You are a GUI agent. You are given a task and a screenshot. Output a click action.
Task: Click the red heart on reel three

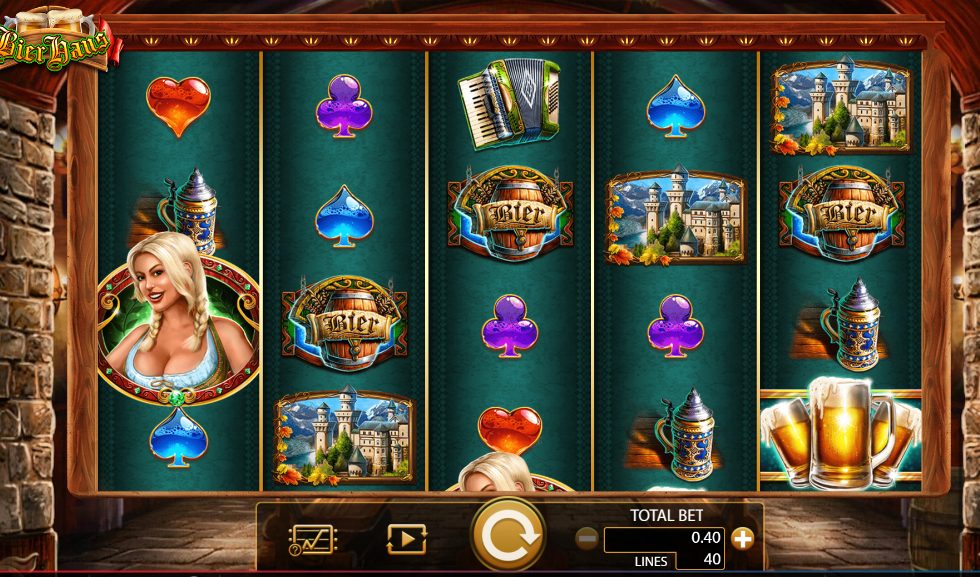tap(509, 430)
